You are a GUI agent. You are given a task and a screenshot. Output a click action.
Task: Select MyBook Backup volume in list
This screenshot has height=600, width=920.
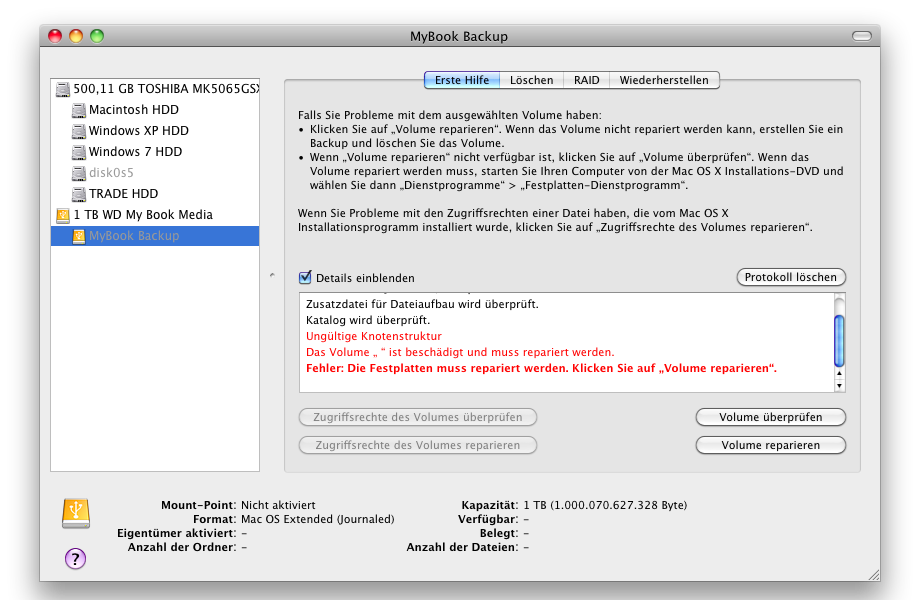pos(155,236)
